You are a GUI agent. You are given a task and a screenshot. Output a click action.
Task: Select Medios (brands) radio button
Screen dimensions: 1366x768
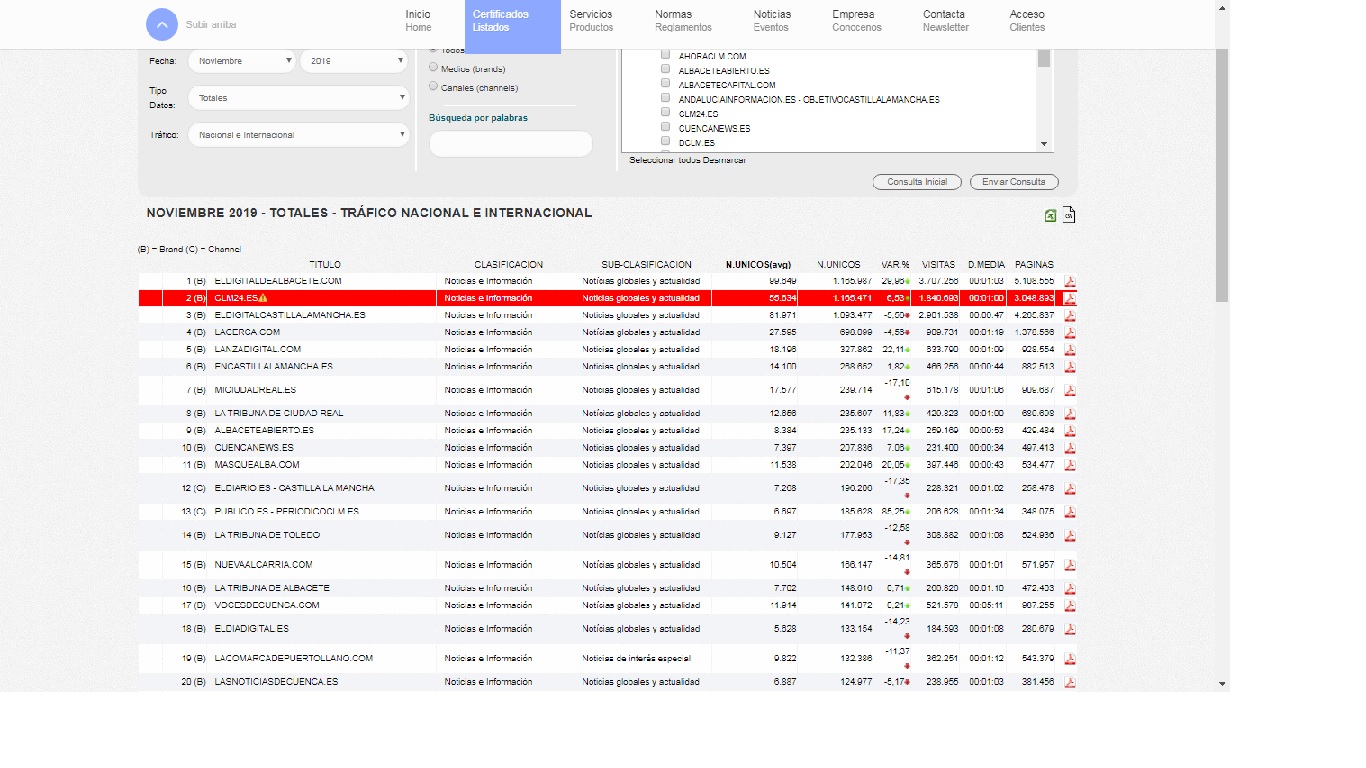point(433,68)
